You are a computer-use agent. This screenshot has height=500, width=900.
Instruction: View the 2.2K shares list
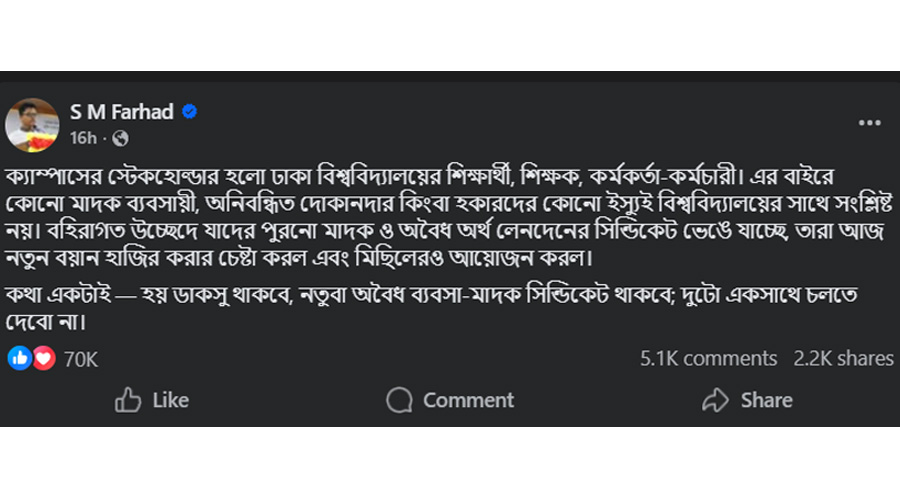[x=843, y=358]
